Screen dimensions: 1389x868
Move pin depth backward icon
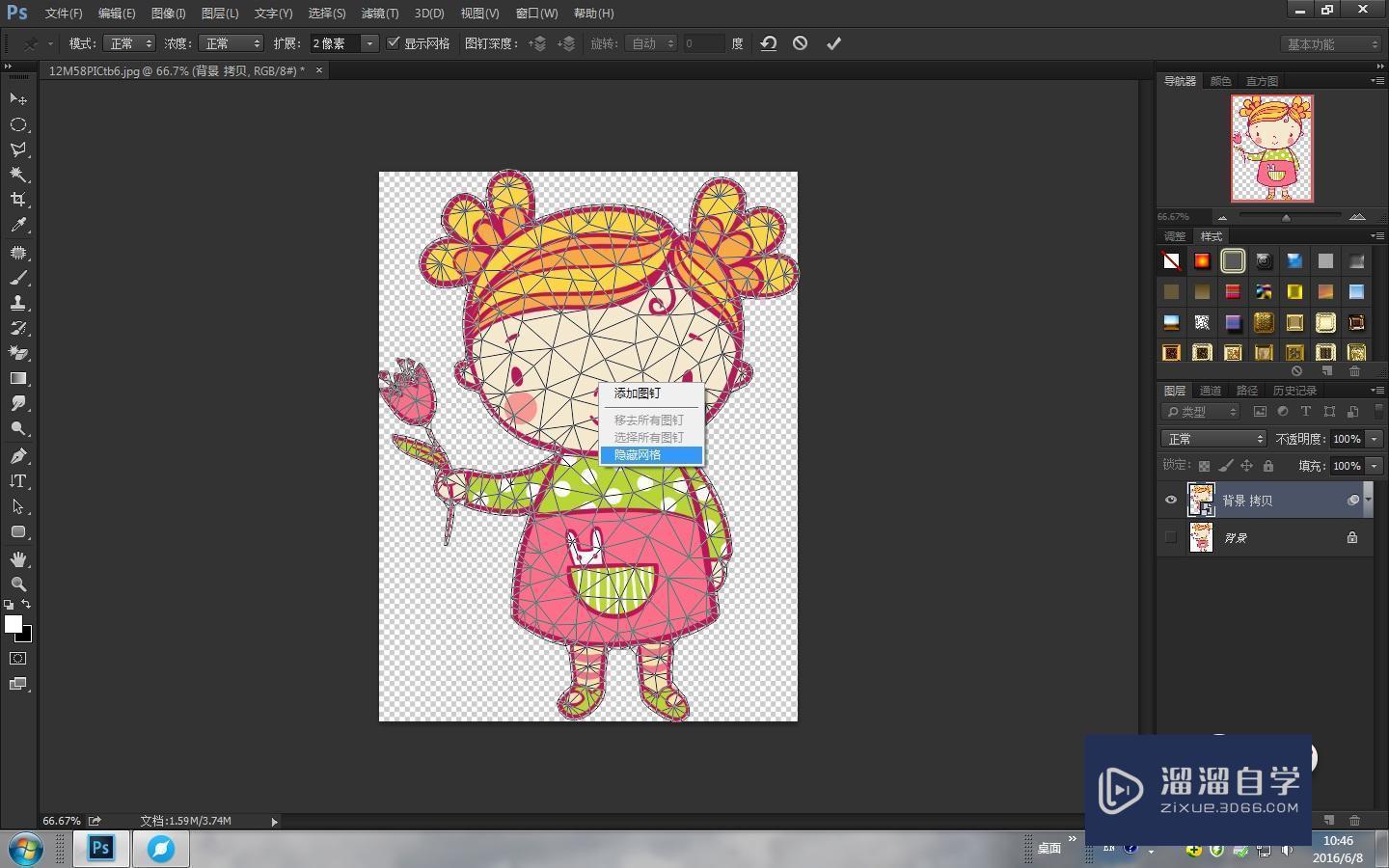coord(566,43)
